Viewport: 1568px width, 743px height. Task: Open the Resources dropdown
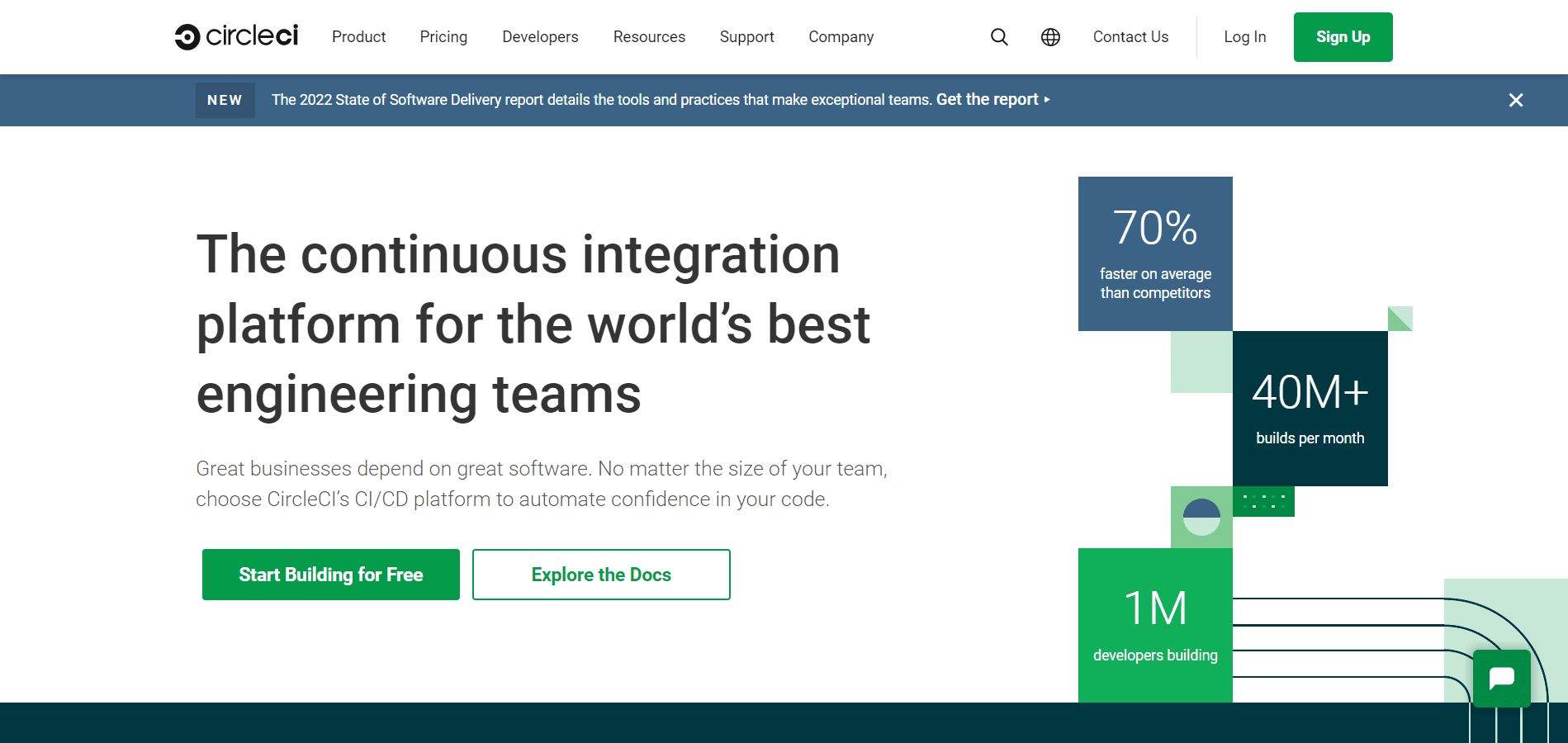[649, 37]
